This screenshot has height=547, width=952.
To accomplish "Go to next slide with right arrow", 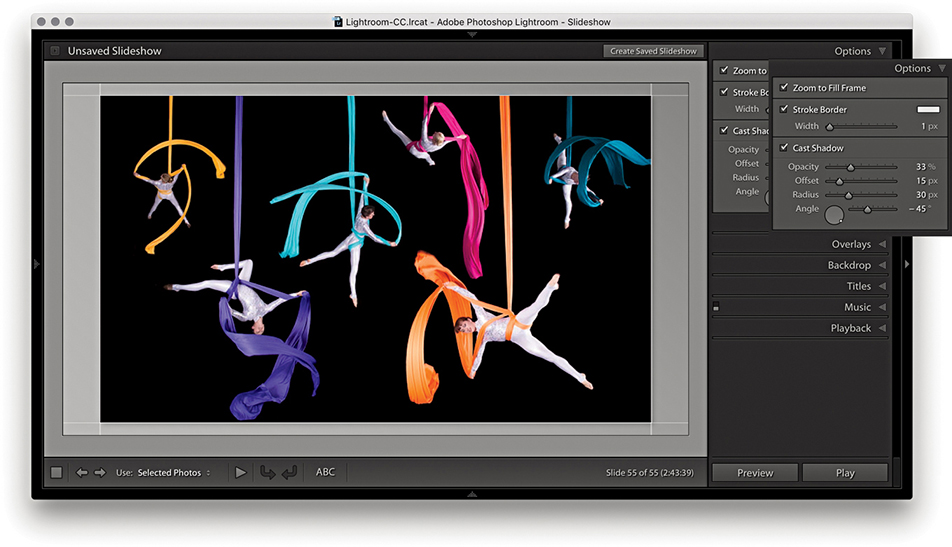I will 100,472.
